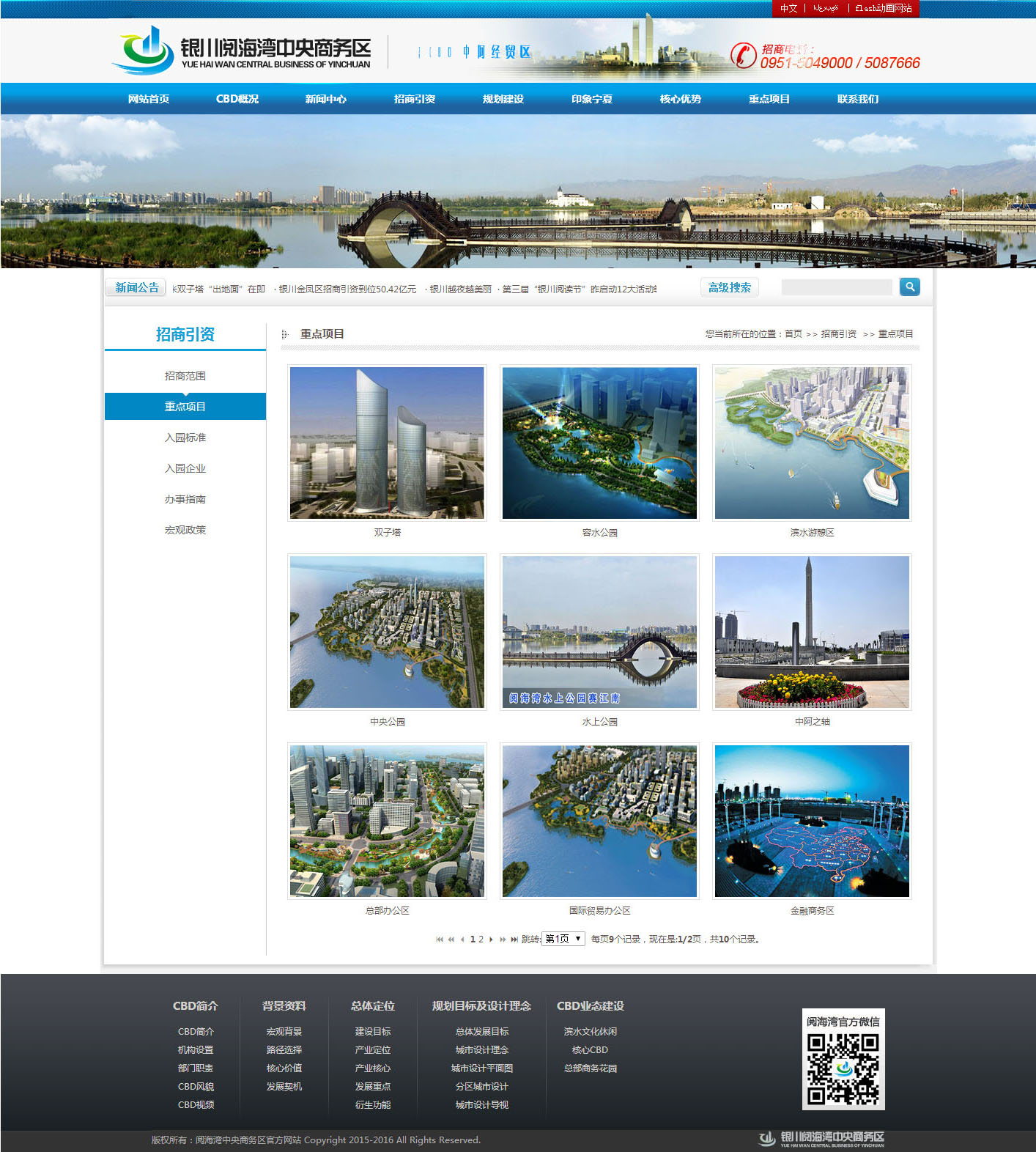
Task: Select 招商范围 in the sidebar
Action: (185, 376)
